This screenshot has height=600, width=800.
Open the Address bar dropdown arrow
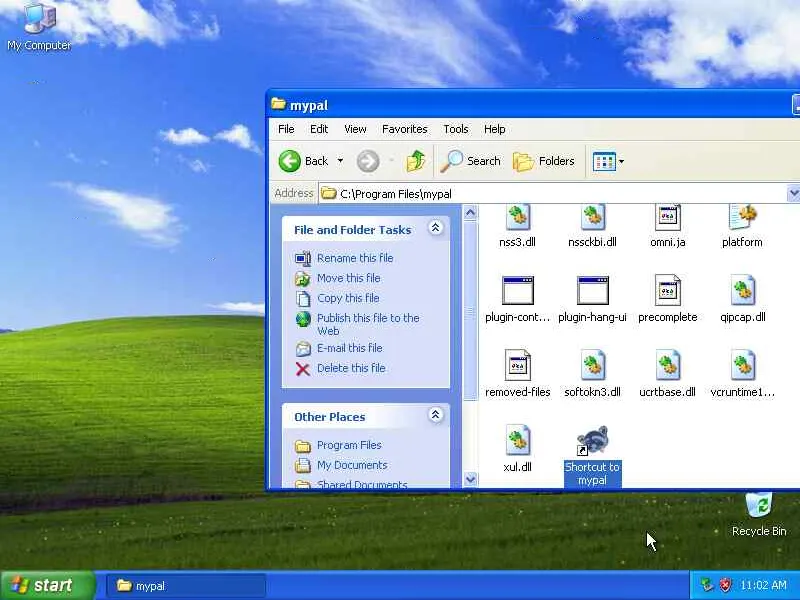(x=793, y=193)
